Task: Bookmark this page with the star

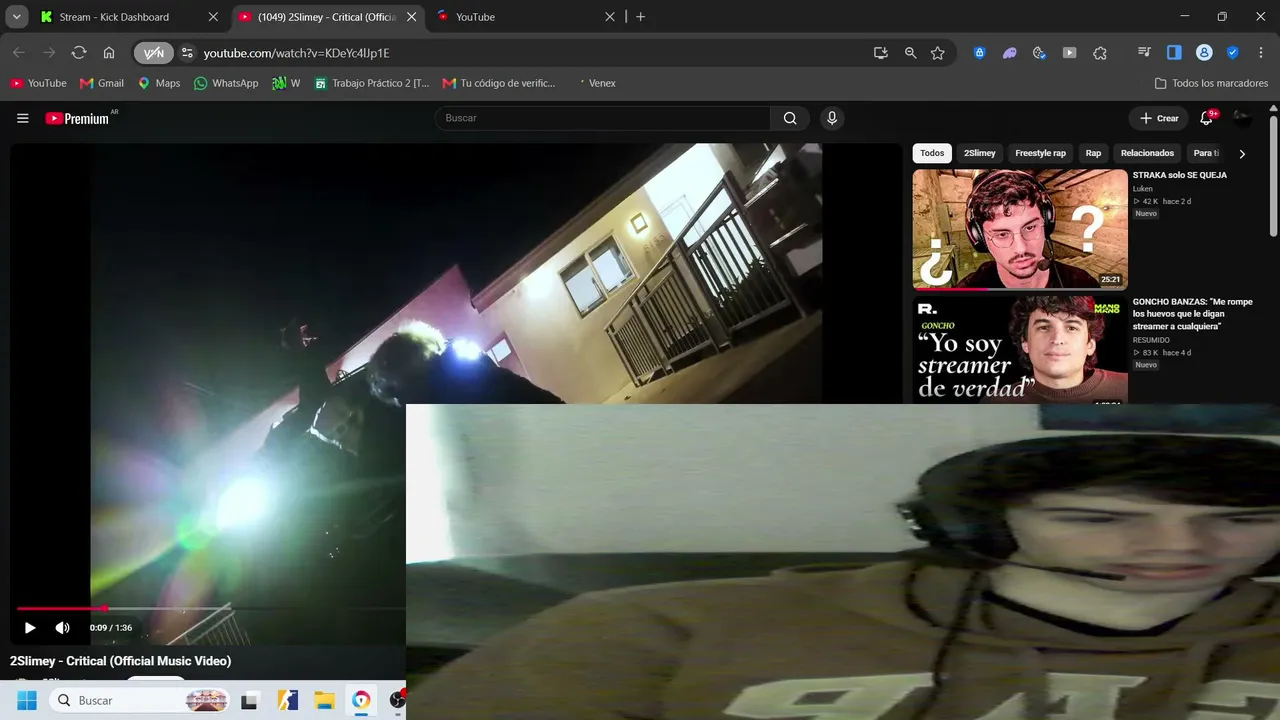Action: (938, 53)
